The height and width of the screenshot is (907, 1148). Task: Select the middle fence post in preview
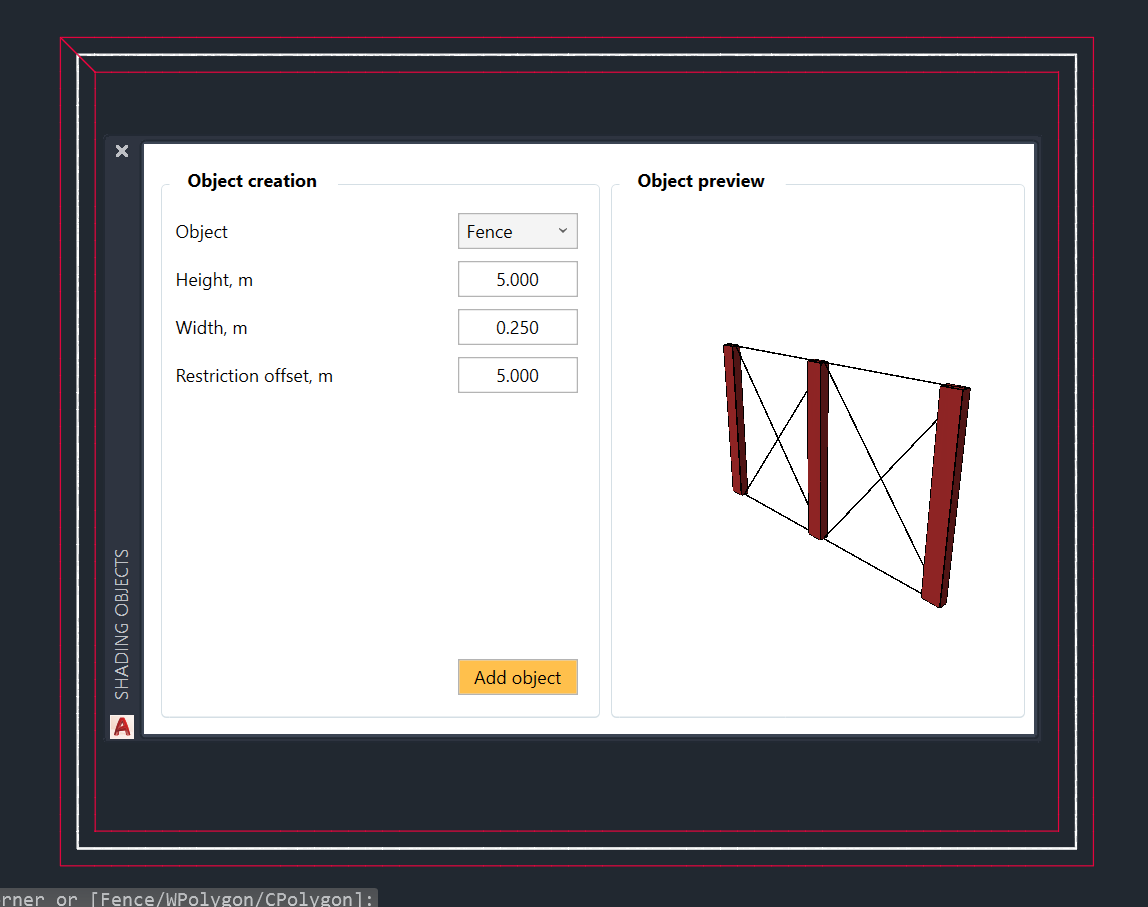coord(817,450)
